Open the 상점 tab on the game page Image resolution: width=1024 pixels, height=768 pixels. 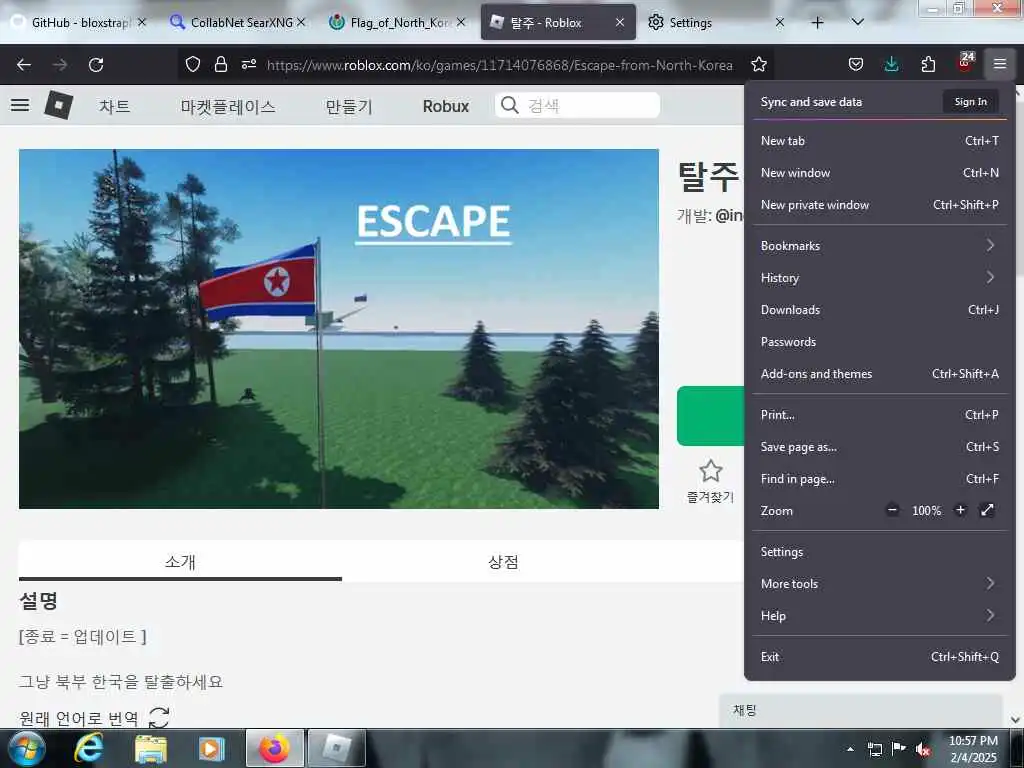pos(504,562)
